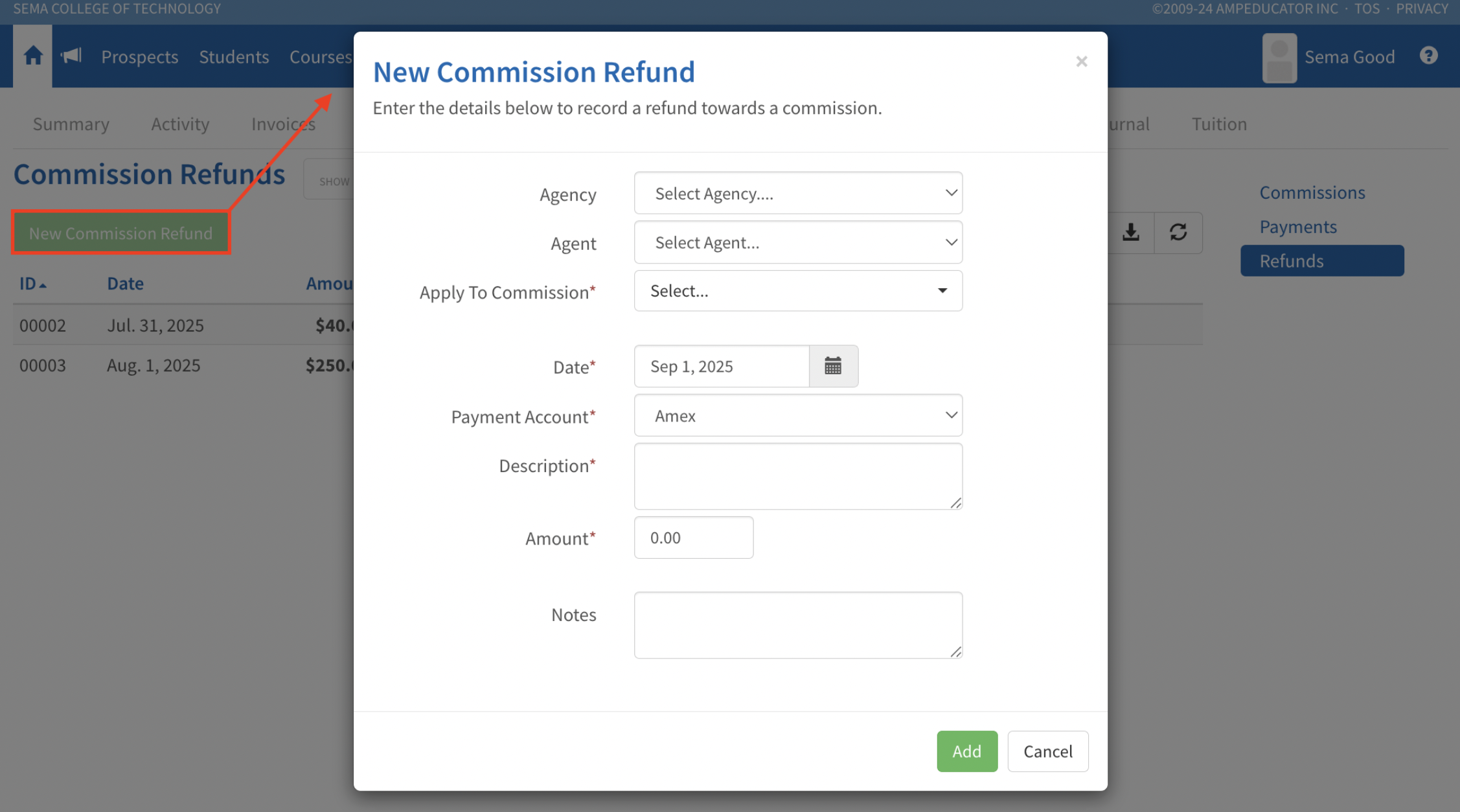Open the Summary tab
The height and width of the screenshot is (812, 1460).
(x=71, y=124)
